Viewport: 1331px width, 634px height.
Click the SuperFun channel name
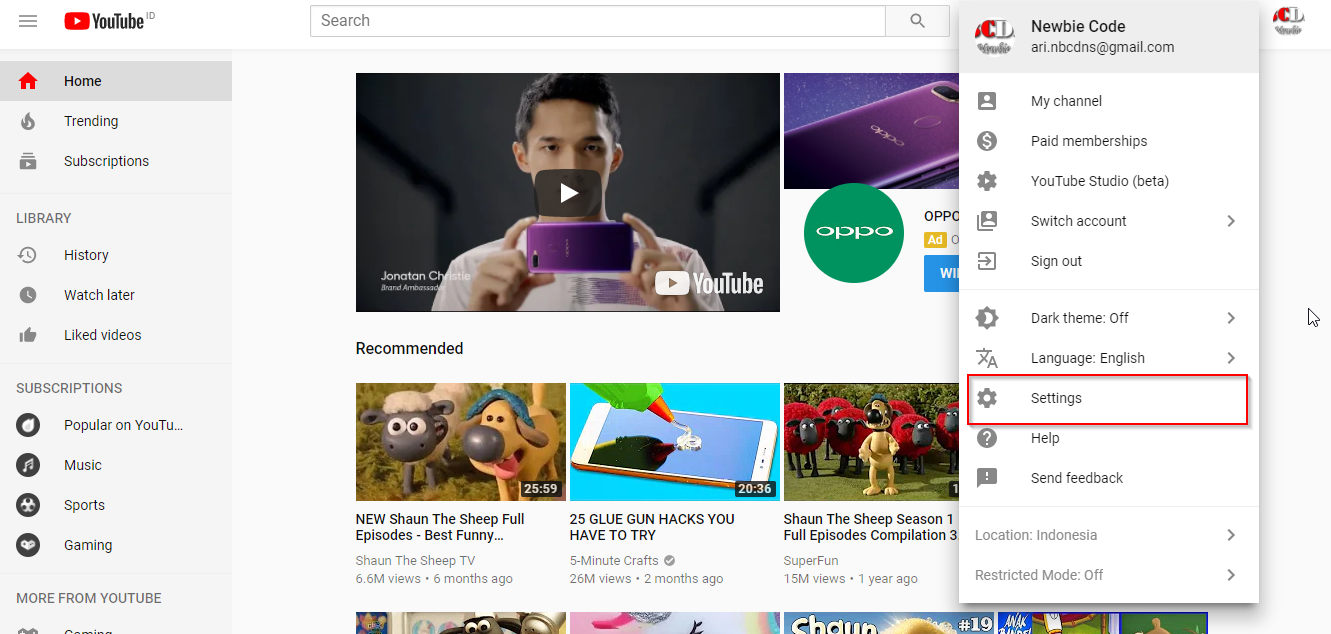[x=811, y=561]
